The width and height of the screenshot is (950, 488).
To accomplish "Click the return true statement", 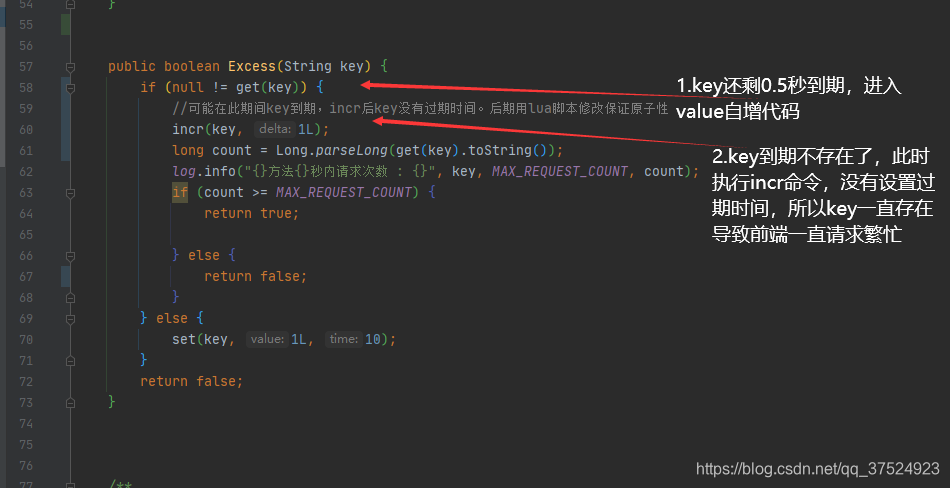I will point(251,213).
